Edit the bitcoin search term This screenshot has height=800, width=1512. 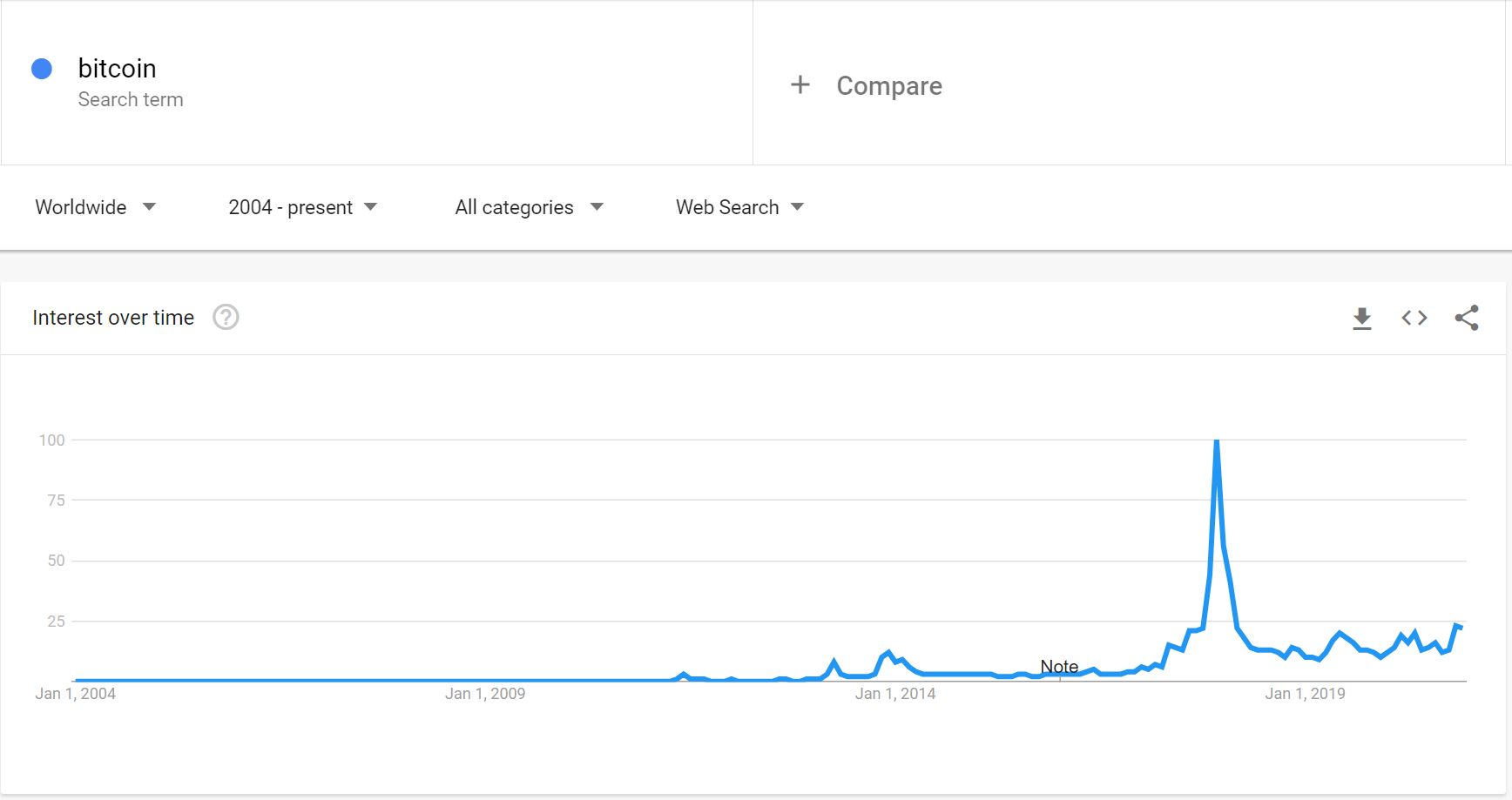[118, 69]
